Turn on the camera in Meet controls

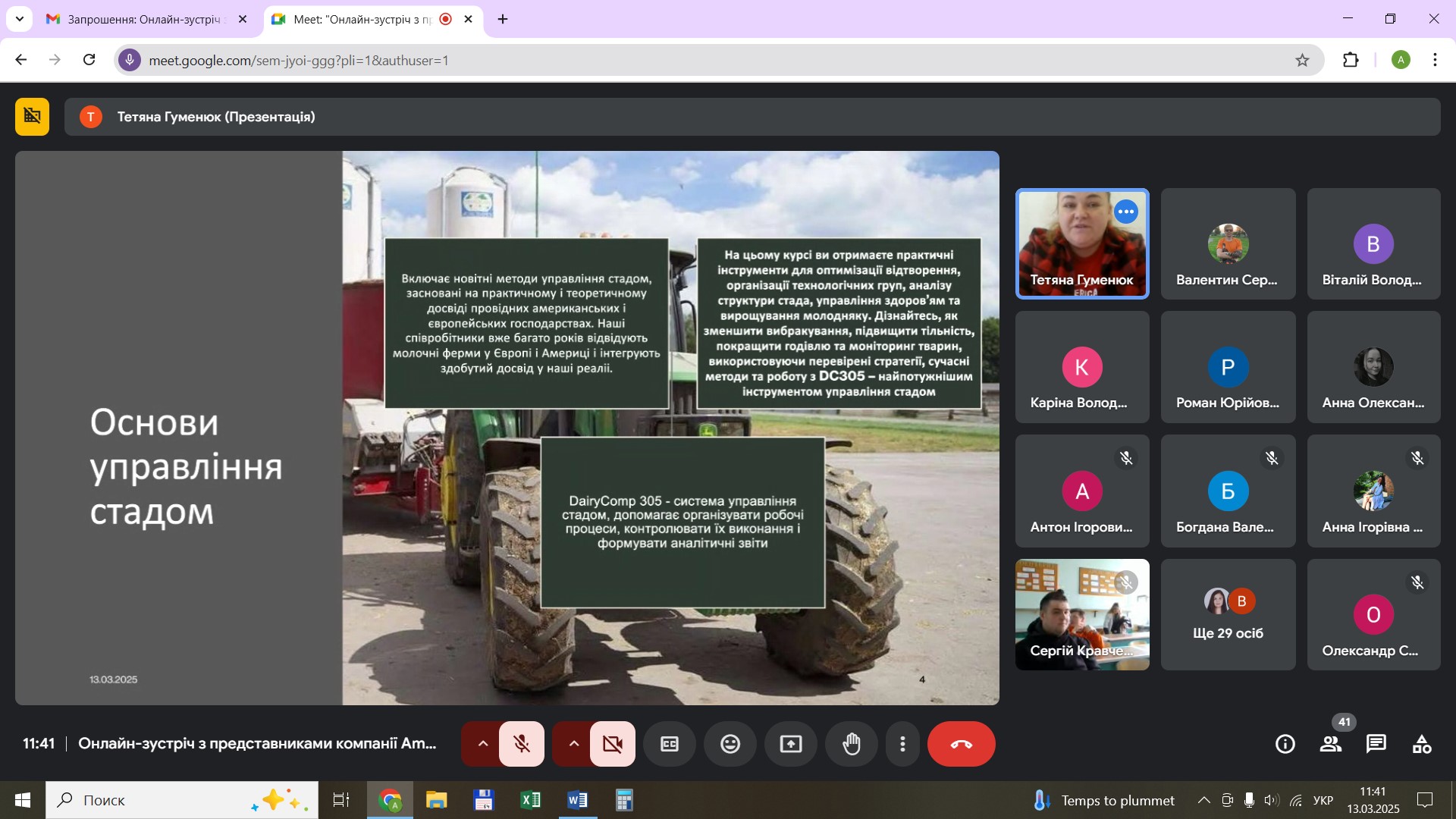coord(613,744)
